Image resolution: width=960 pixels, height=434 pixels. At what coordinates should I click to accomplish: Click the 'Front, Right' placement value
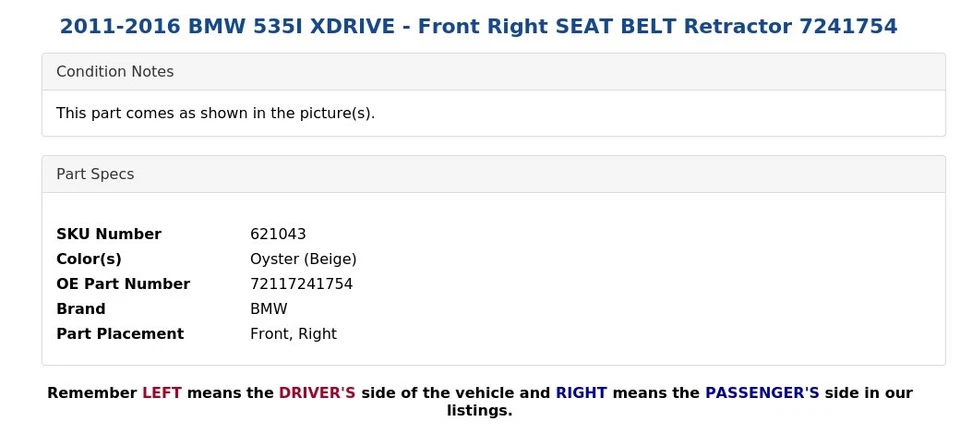click(293, 334)
